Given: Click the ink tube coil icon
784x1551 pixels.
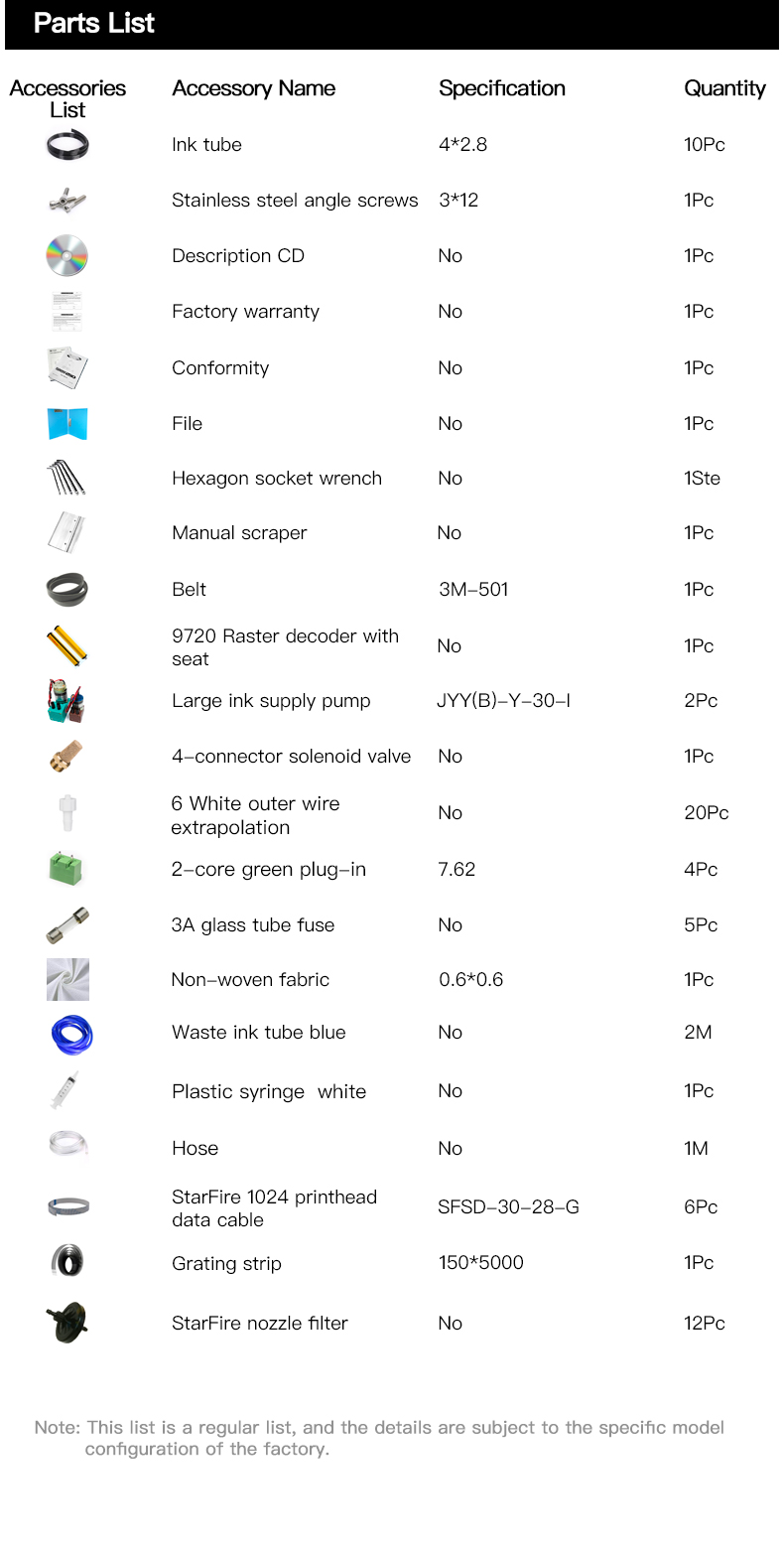Looking at the screenshot, I should [67, 146].
